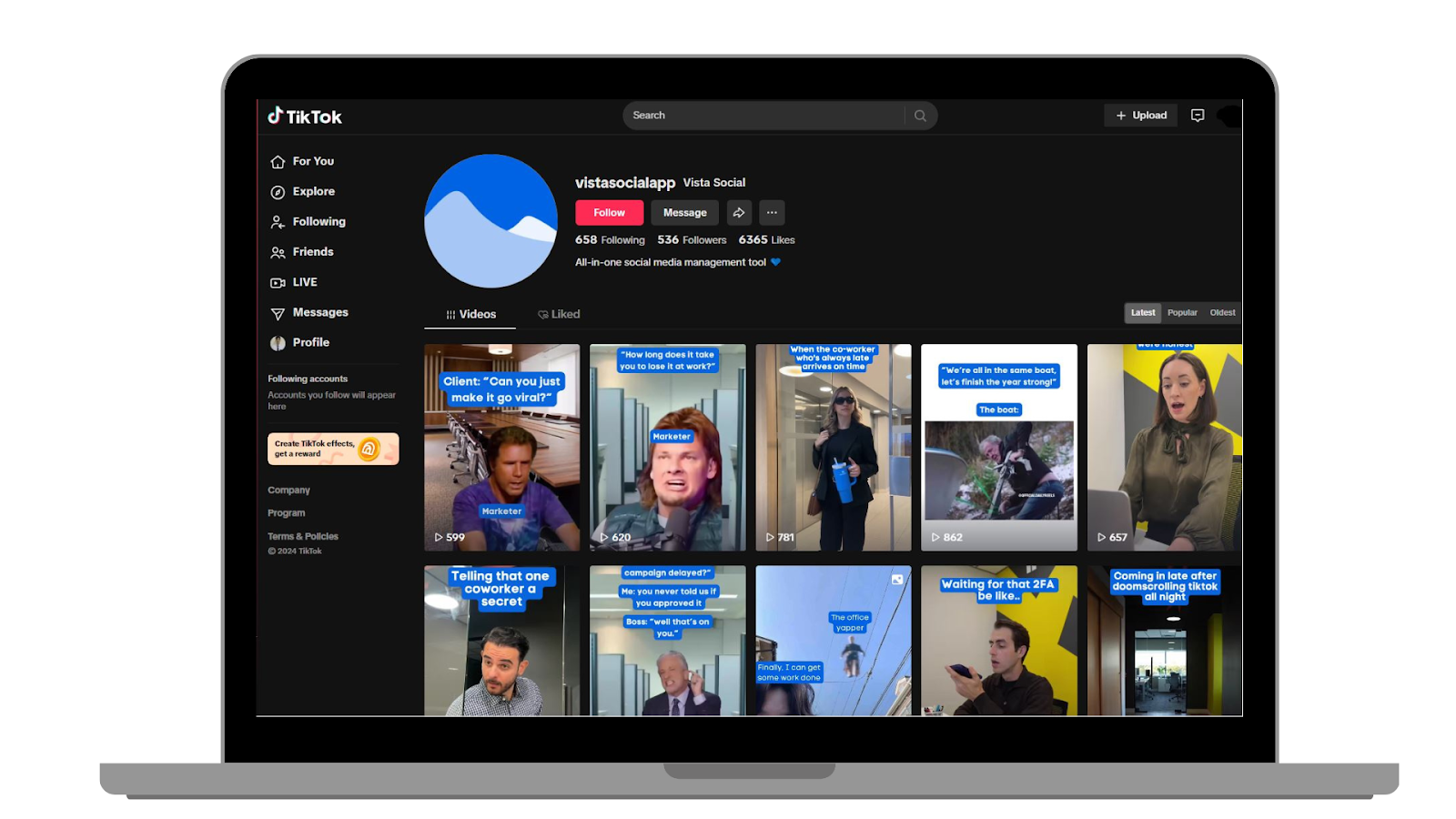1456x819 pixels.
Task: Follow the vistasocialapp account
Action: point(609,212)
